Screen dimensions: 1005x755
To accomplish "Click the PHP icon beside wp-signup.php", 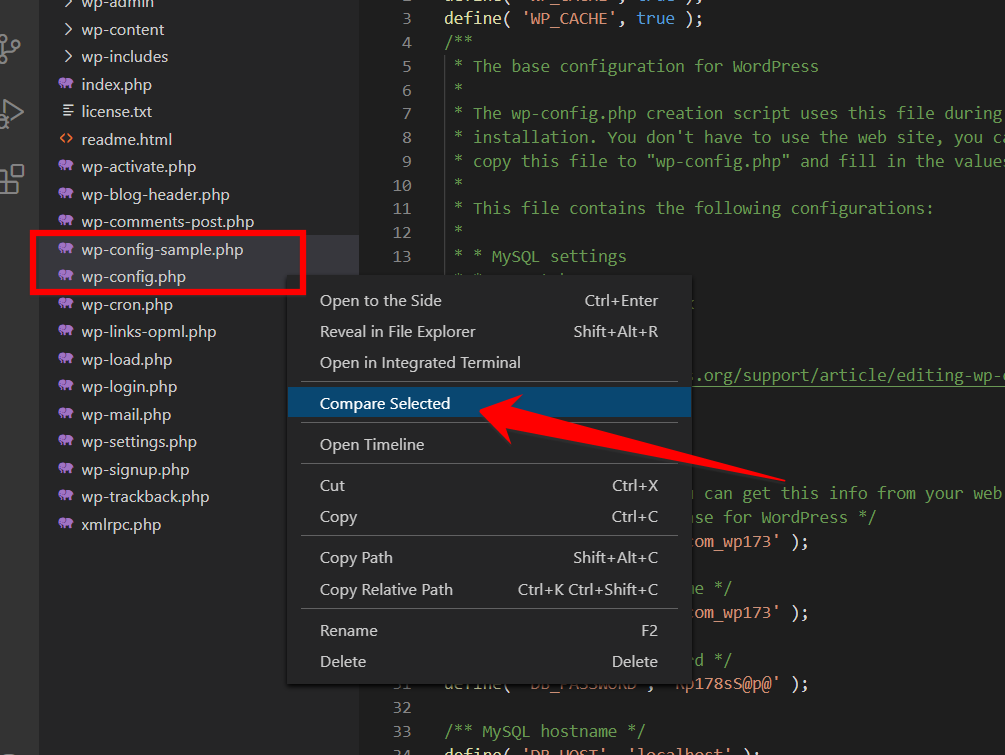I will pos(65,469).
